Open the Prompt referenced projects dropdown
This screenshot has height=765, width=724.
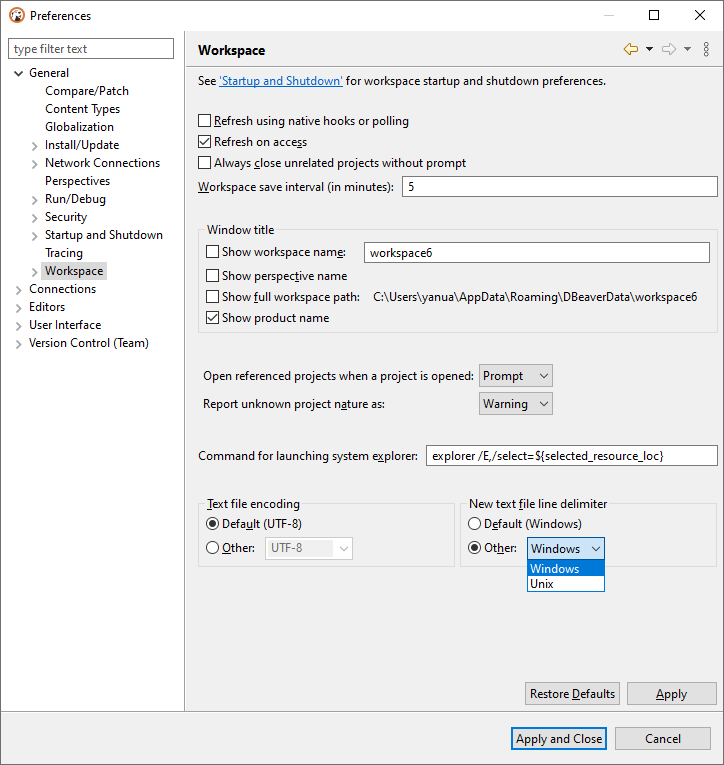click(x=516, y=376)
